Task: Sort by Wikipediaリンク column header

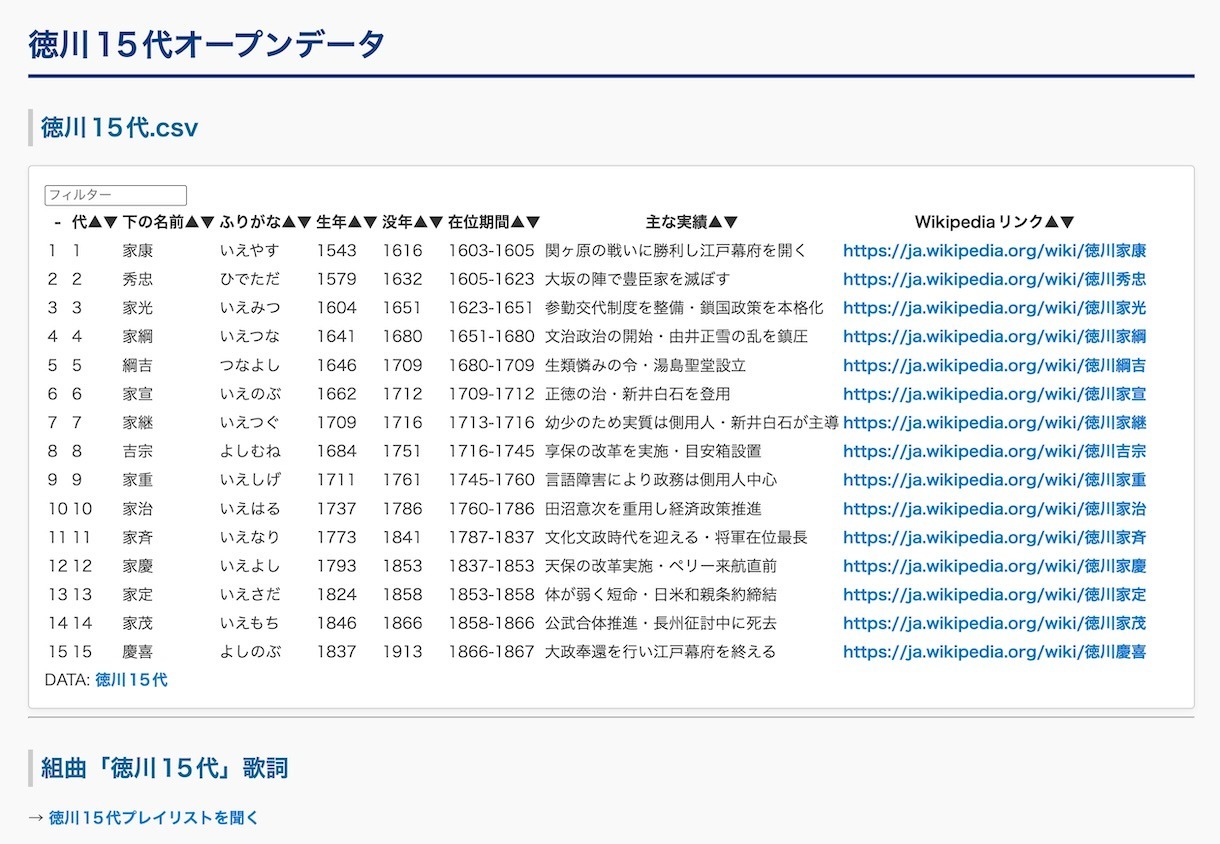Action: [x=995, y=222]
